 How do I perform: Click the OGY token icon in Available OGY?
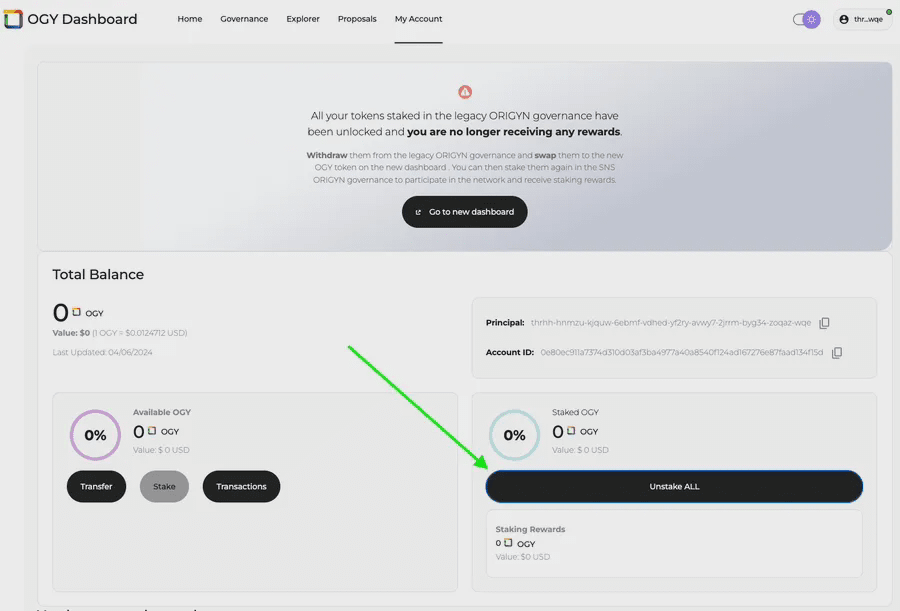152,431
